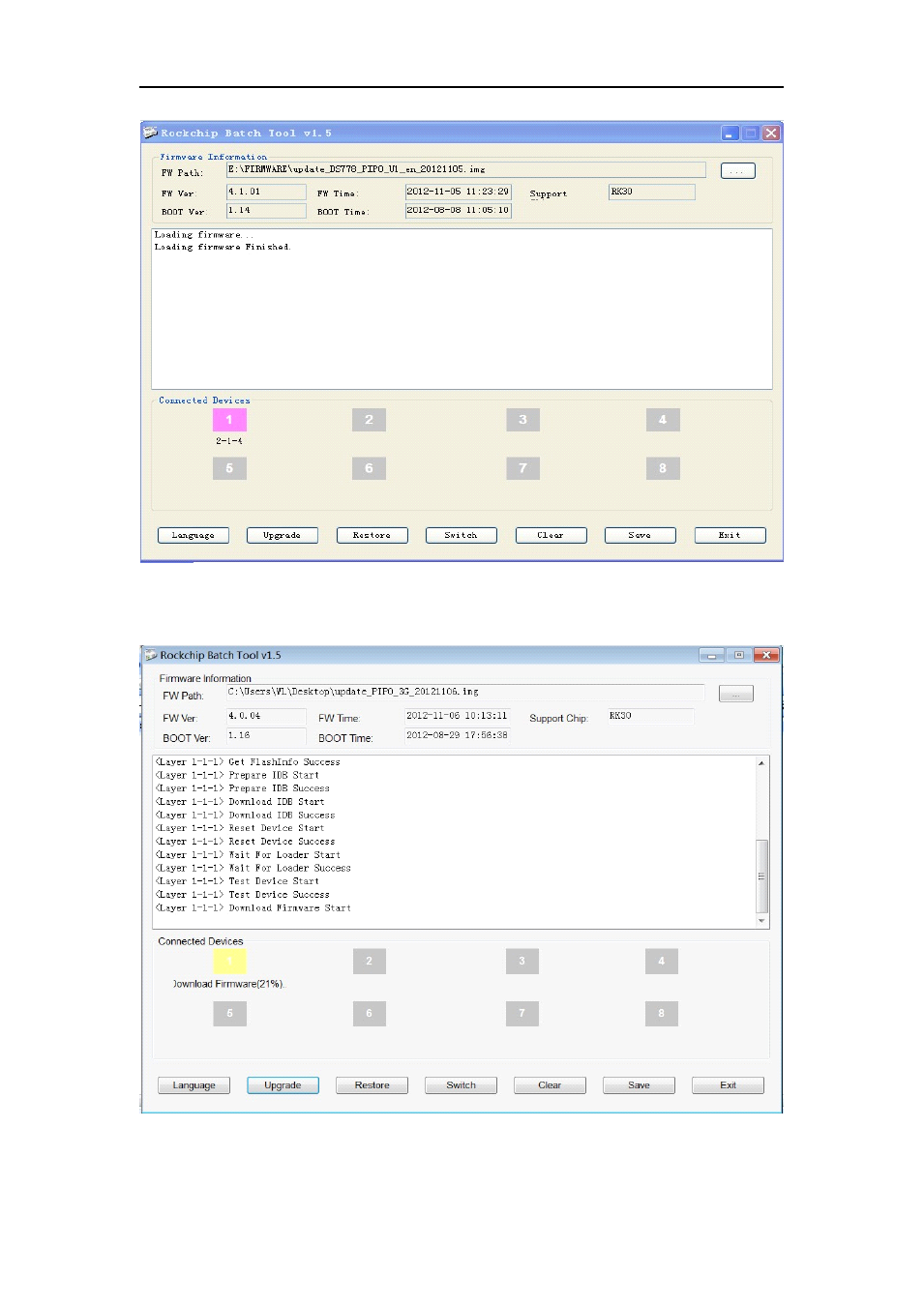Click the FW Time field 2012-11-06 10:13:11

(x=457, y=716)
